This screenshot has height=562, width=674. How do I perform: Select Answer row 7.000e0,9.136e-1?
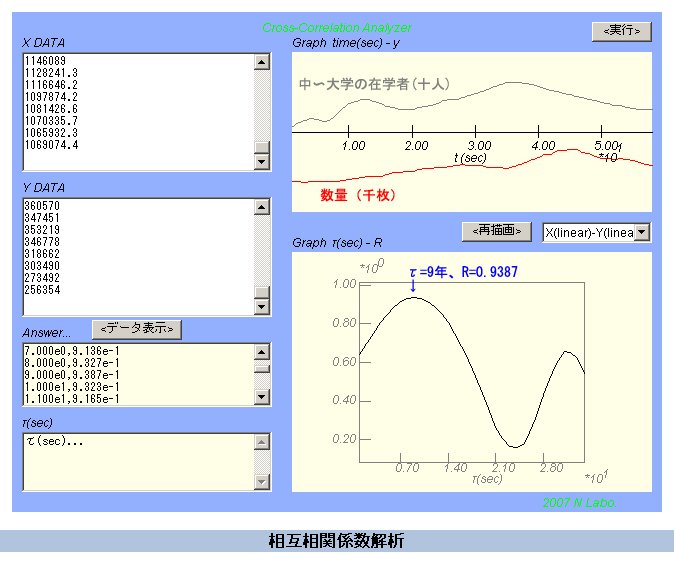coord(72,351)
